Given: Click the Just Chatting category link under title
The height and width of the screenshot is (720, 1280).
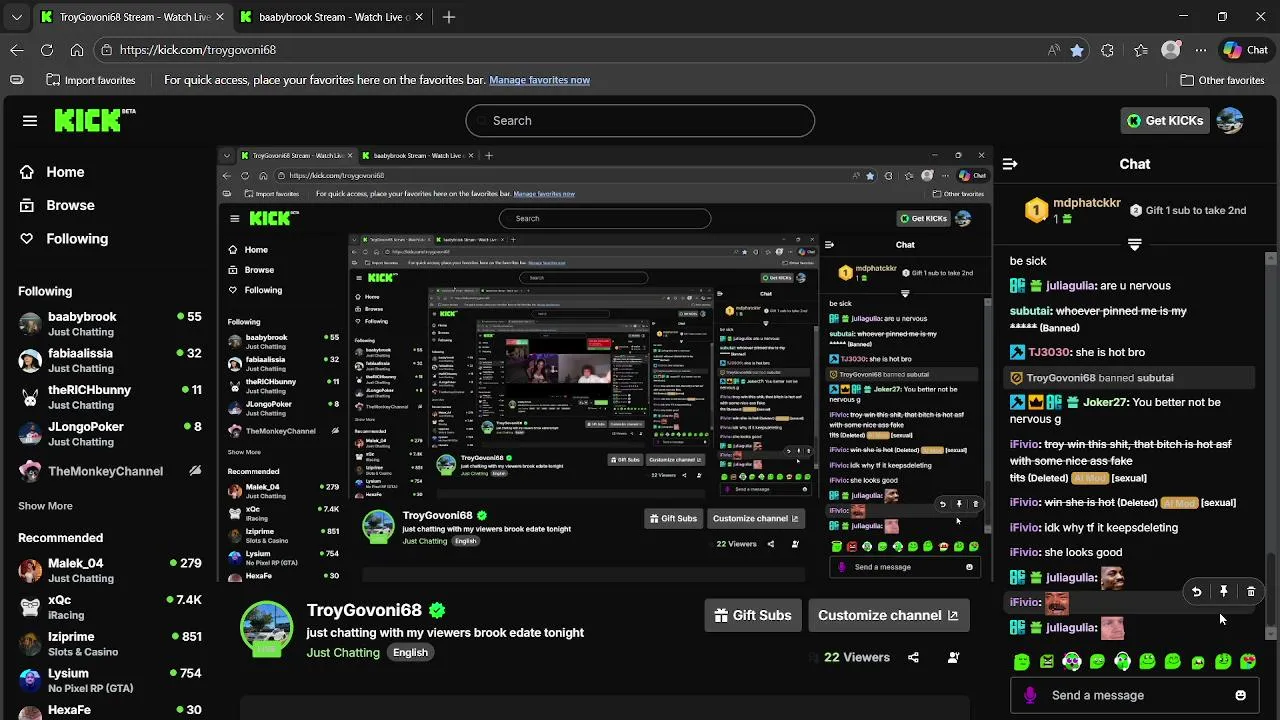Looking at the screenshot, I should [x=343, y=652].
